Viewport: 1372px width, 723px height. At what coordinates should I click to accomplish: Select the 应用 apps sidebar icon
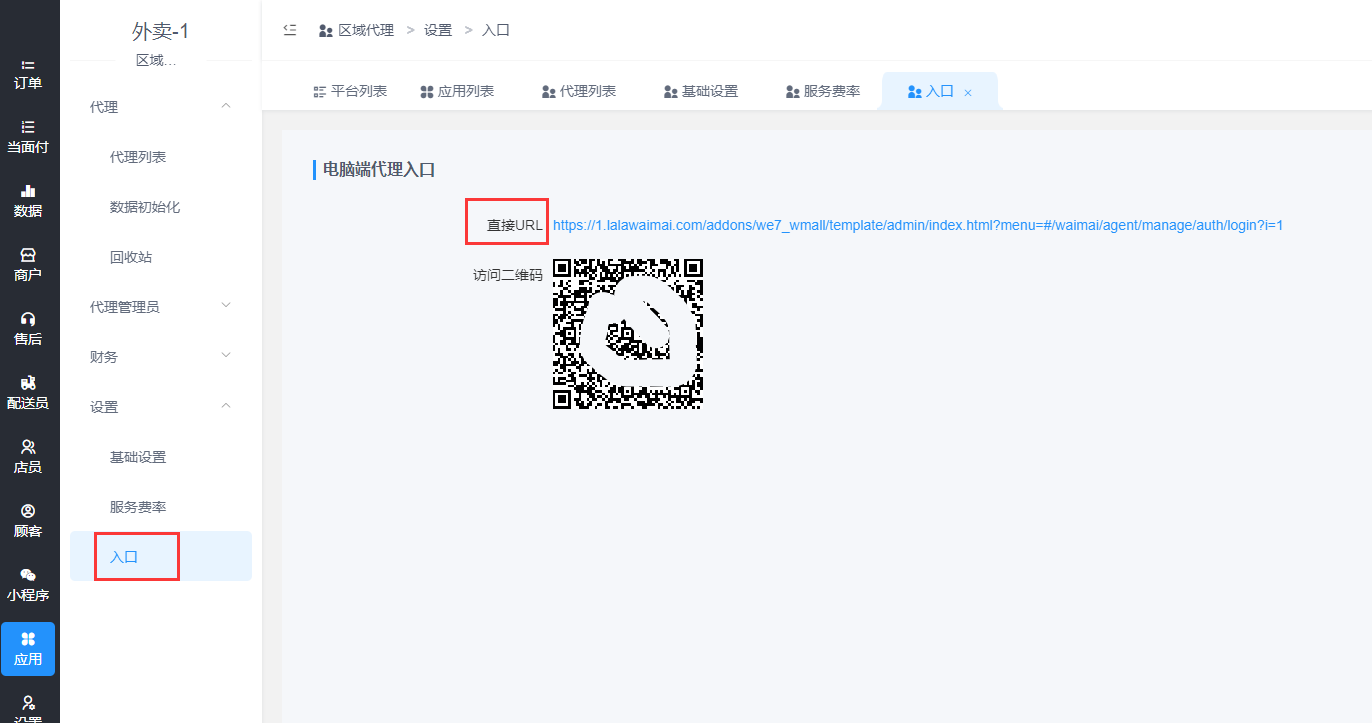click(x=28, y=639)
